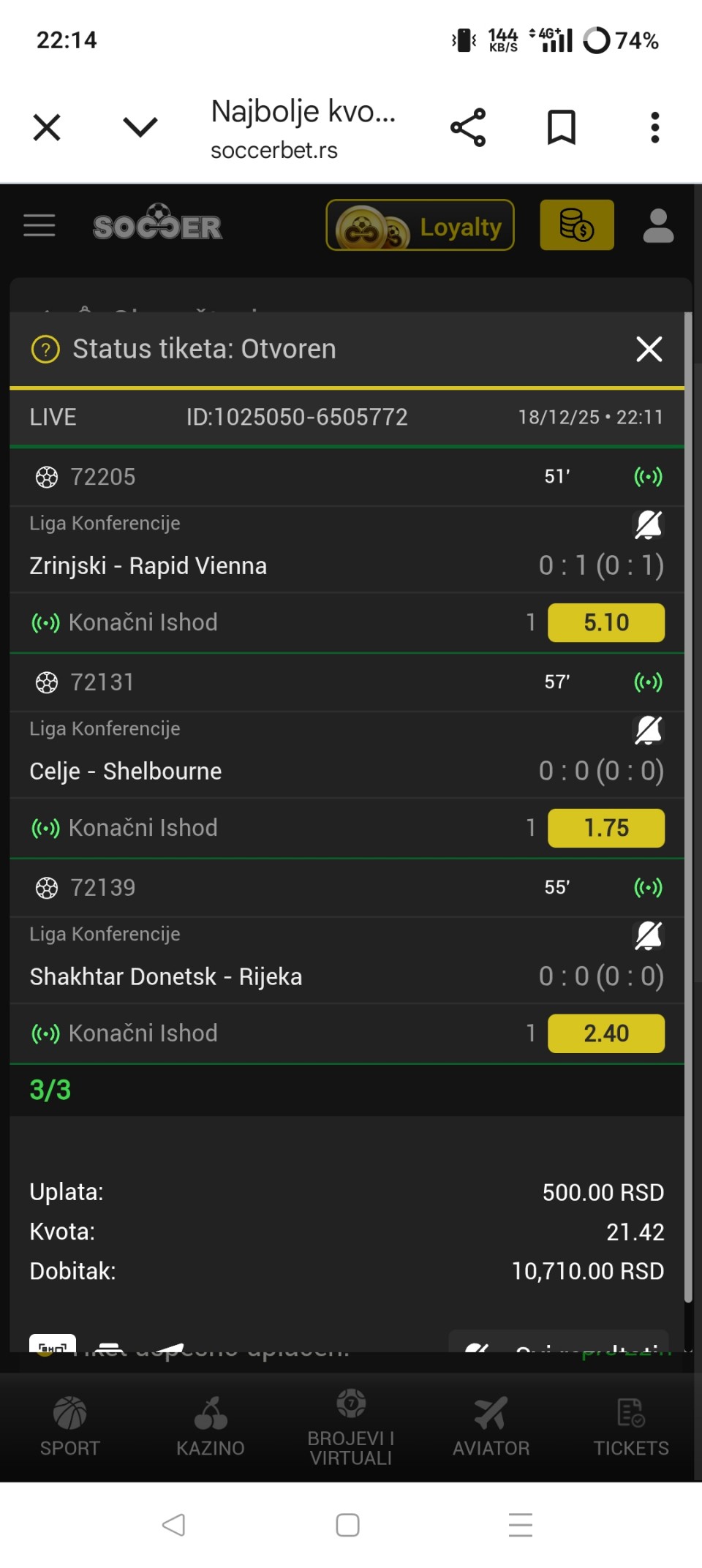Select the 5.10 odds button

pos(606,622)
